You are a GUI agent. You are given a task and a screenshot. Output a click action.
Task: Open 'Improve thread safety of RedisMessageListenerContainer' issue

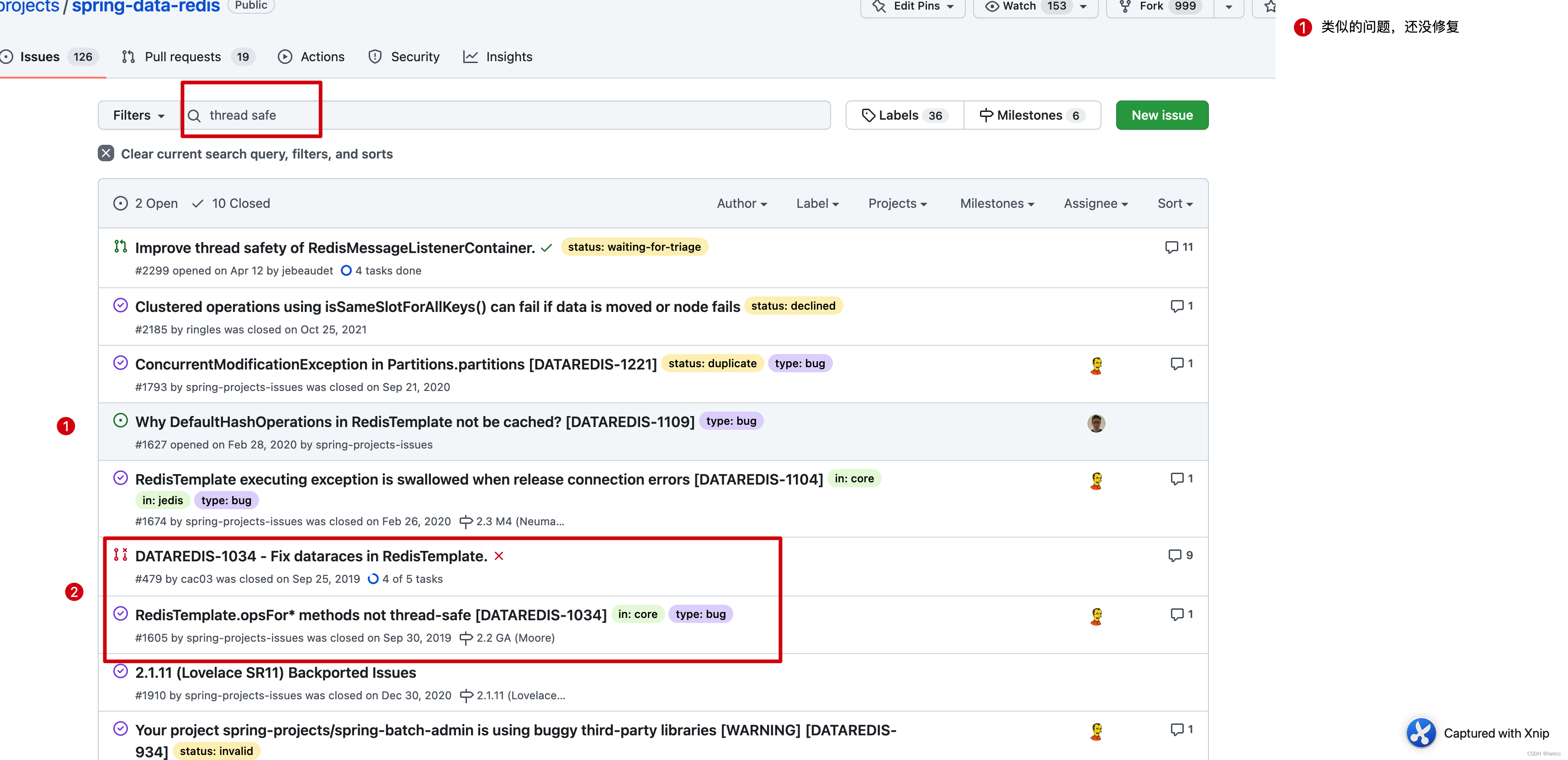point(335,248)
